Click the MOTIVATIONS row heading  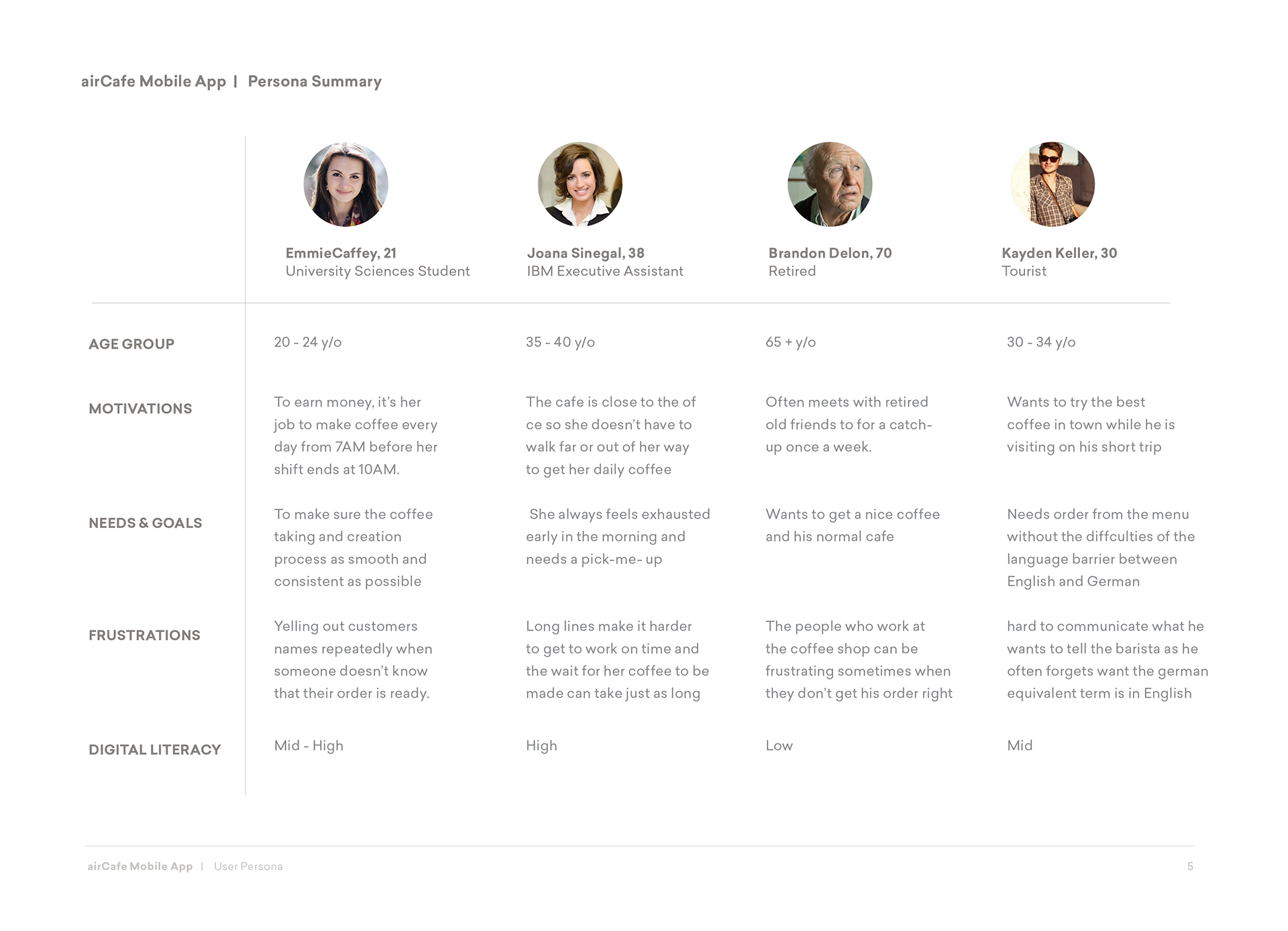point(140,408)
